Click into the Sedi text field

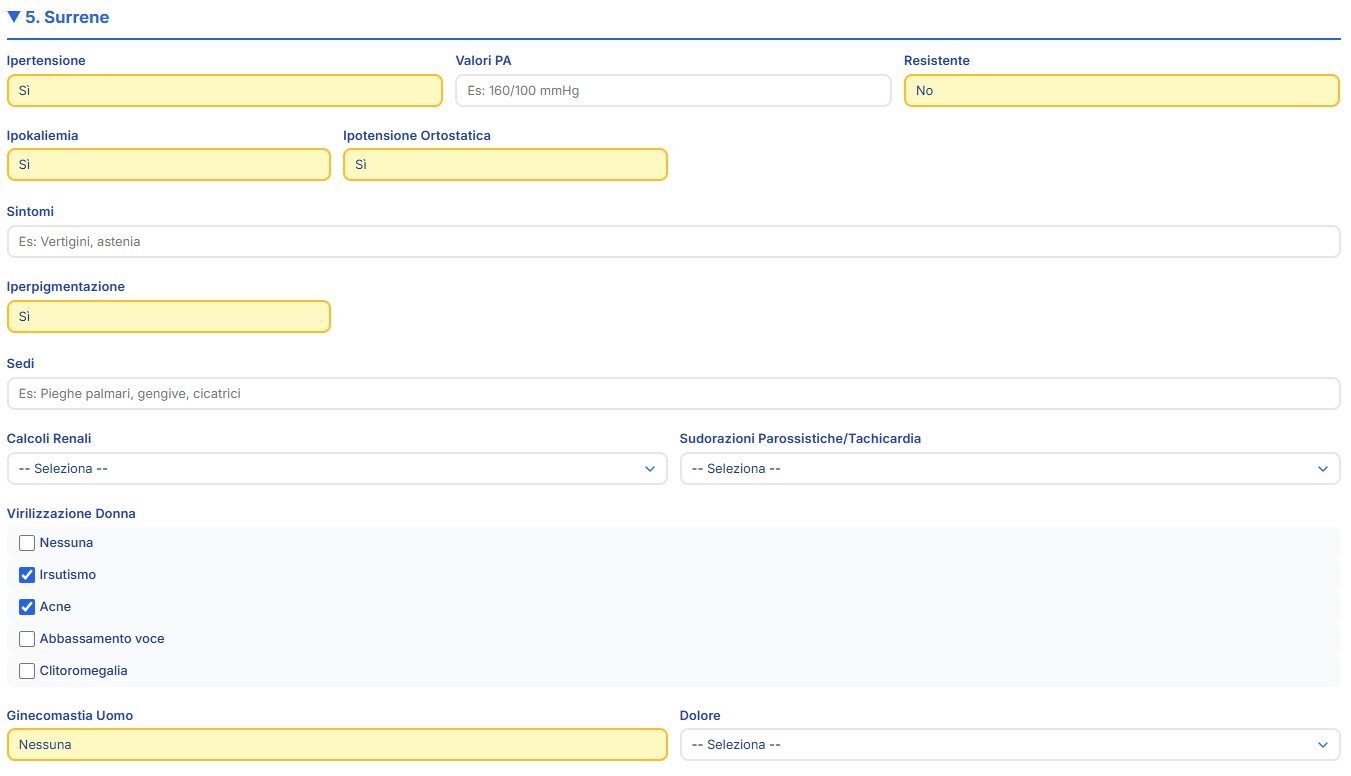click(x=672, y=393)
